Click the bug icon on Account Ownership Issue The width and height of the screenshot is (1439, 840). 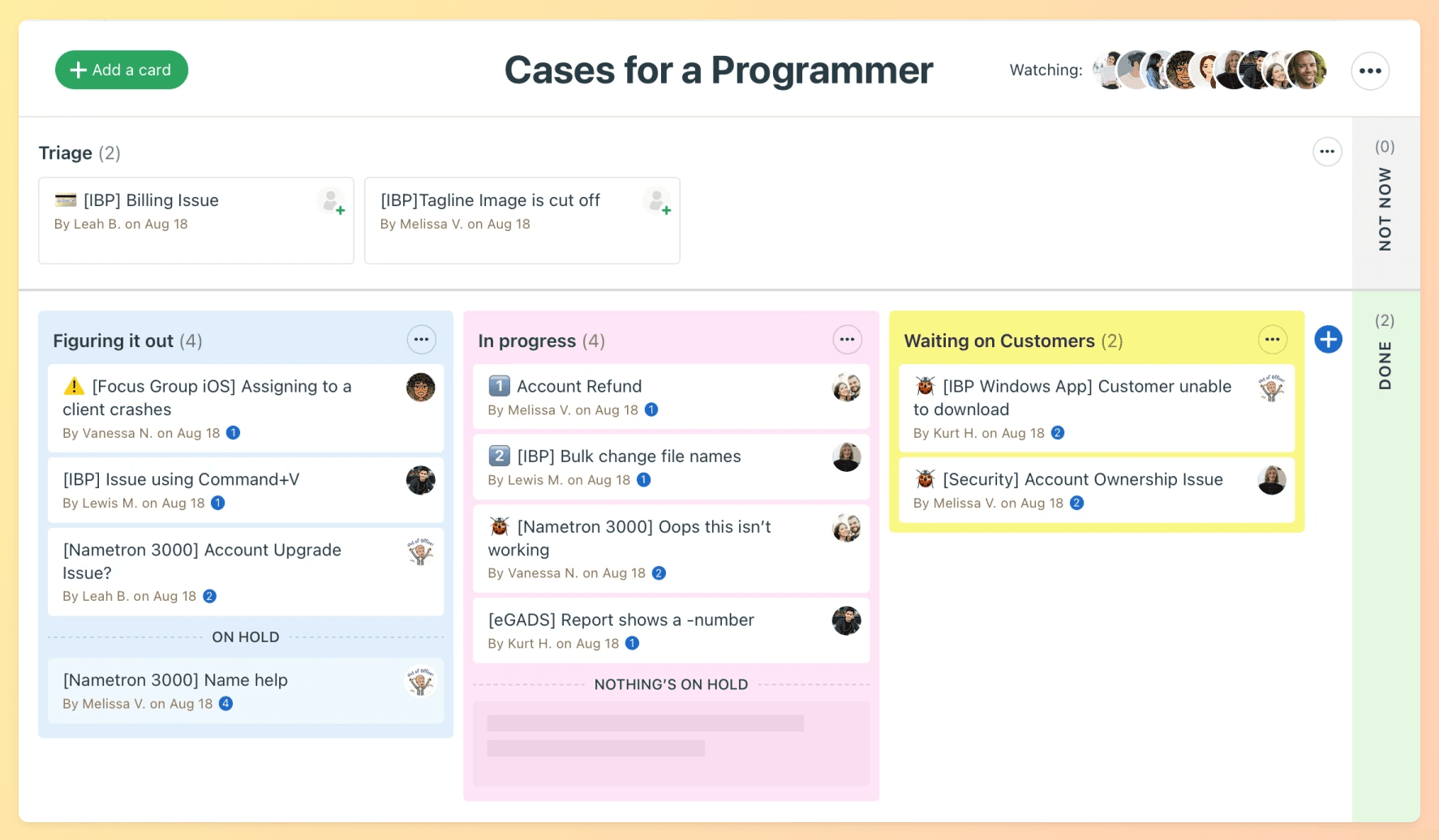point(925,479)
